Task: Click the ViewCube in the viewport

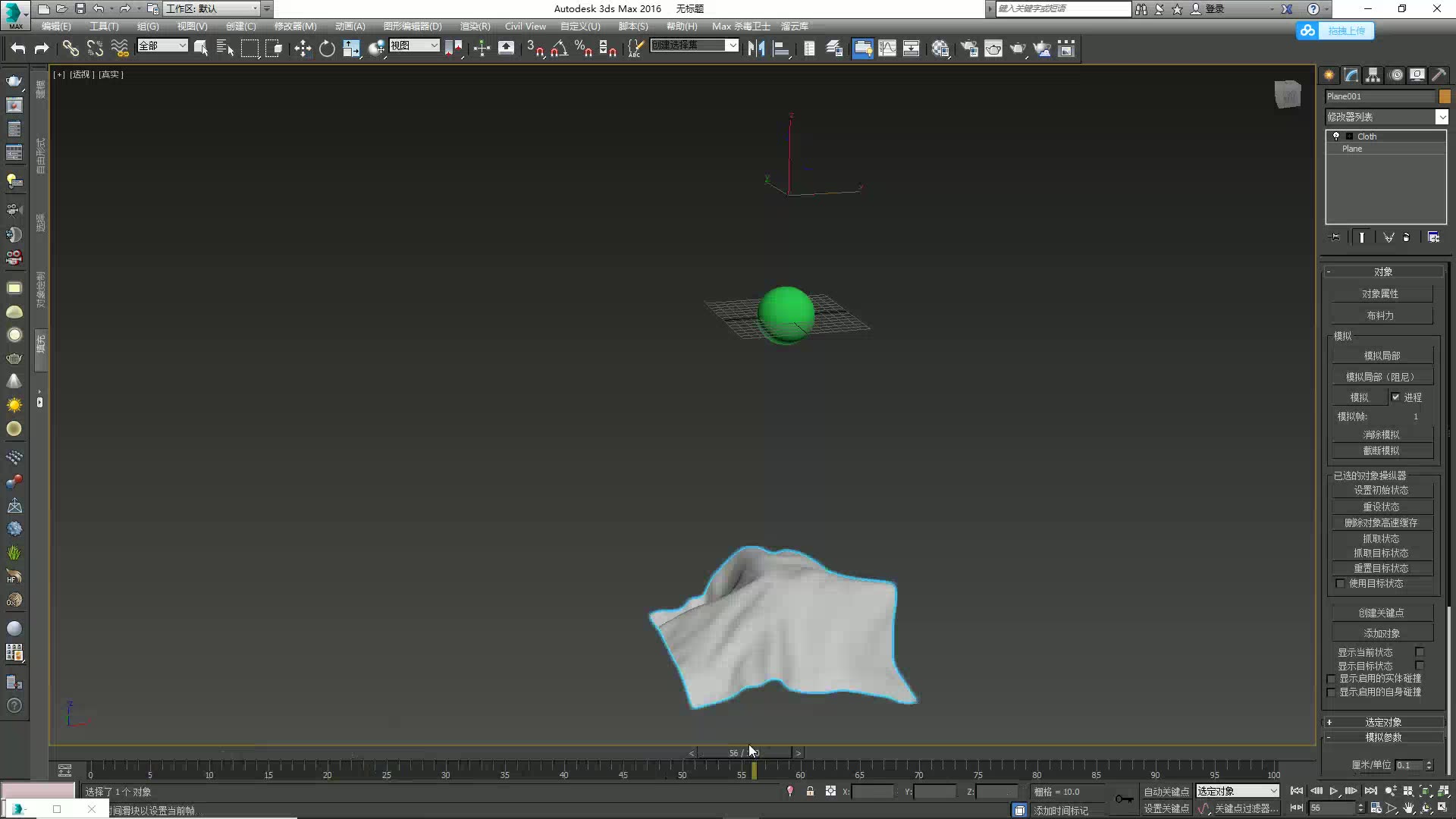Action: tap(1287, 95)
